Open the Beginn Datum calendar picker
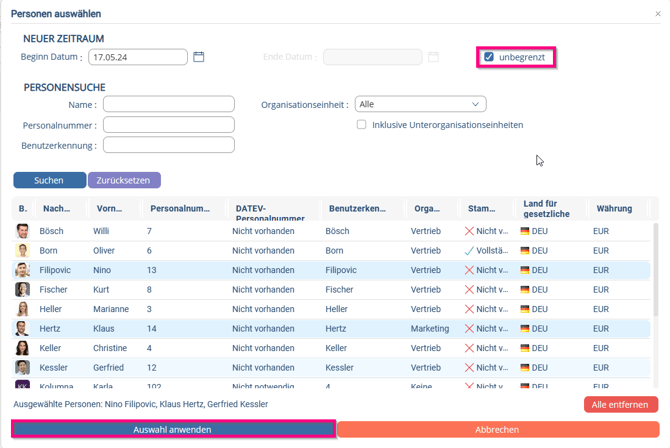Viewport: 670px width, 448px height. [199, 57]
